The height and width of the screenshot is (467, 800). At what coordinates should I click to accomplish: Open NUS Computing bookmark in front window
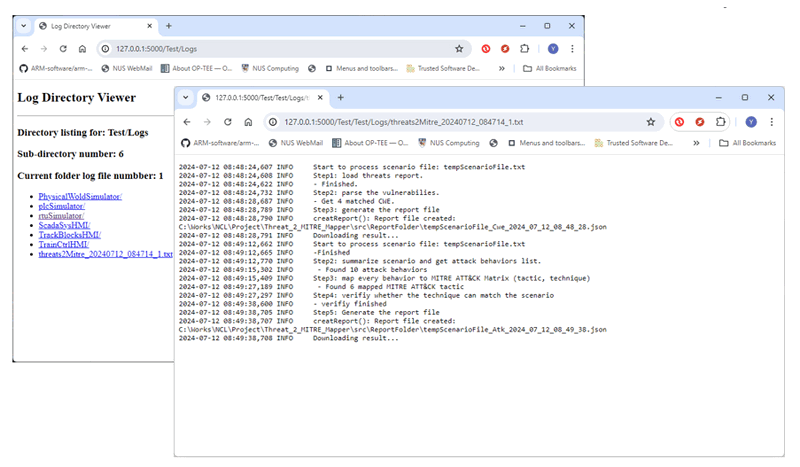coord(449,143)
